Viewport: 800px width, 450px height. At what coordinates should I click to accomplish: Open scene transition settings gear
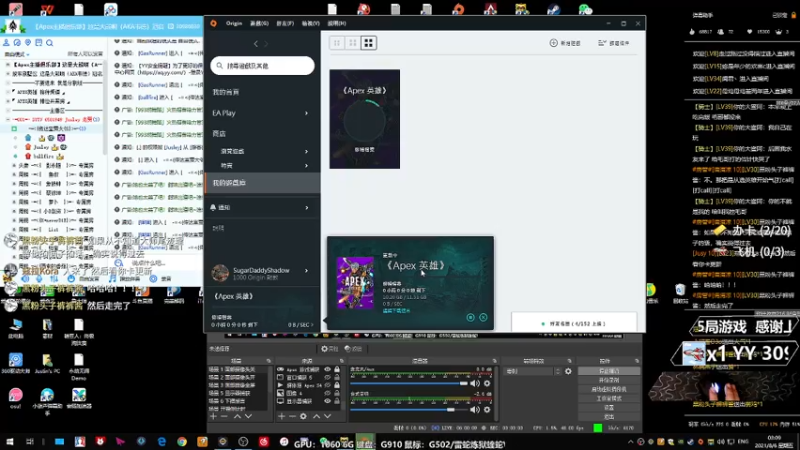tap(568, 371)
